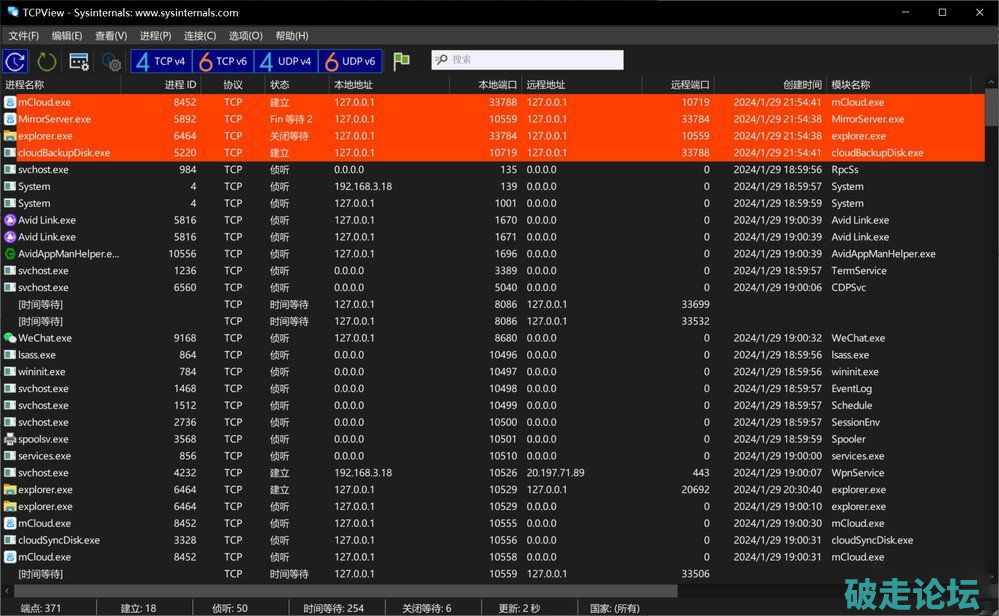Click the AvidAppManHelper process icon

(10, 254)
